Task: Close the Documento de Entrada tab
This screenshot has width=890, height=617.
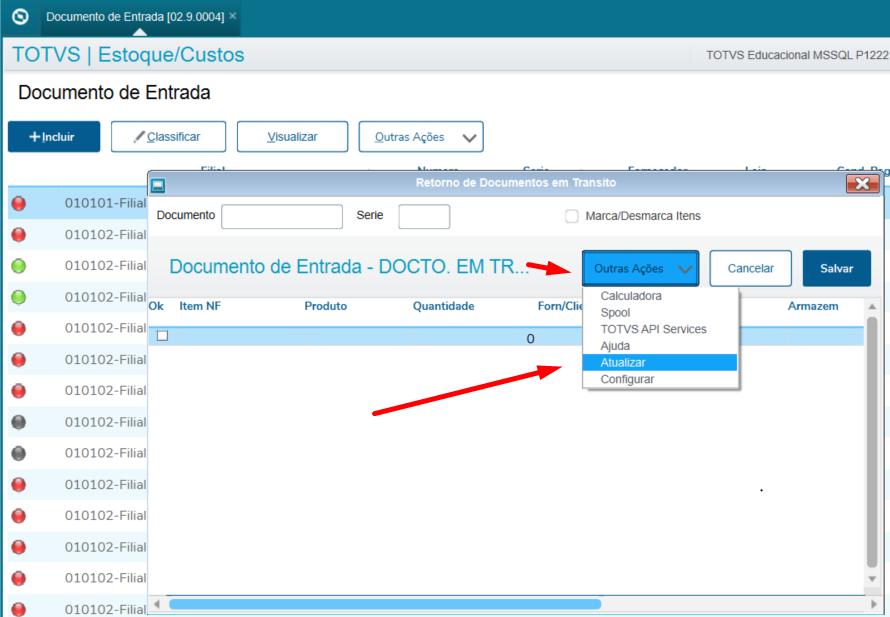Action: tap(232, 16)
